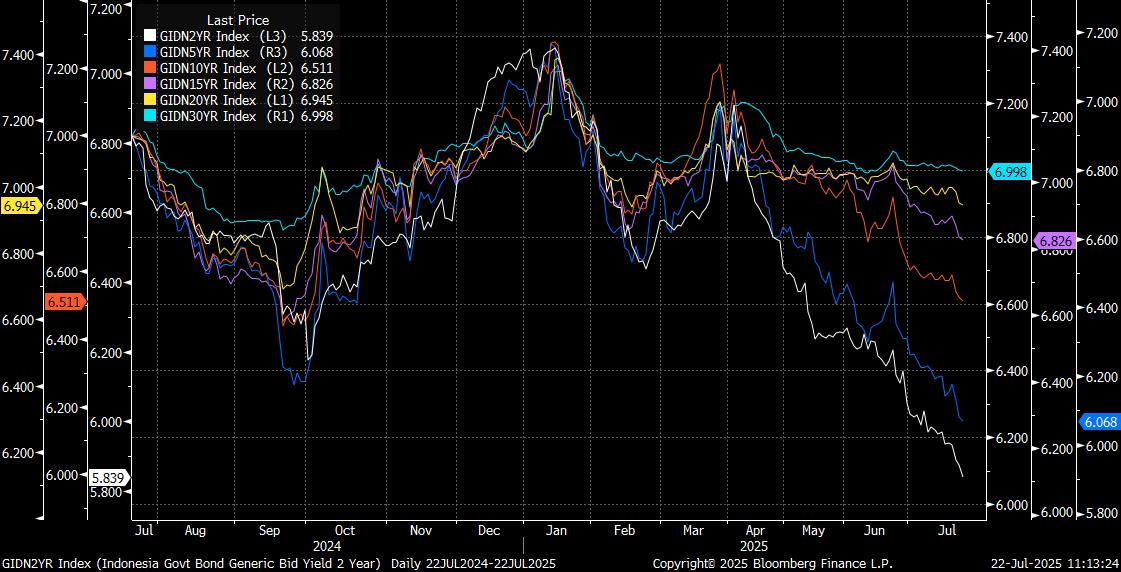
Task: Click the yellow 6.945 axis price tag
Action: coord(20,206)
